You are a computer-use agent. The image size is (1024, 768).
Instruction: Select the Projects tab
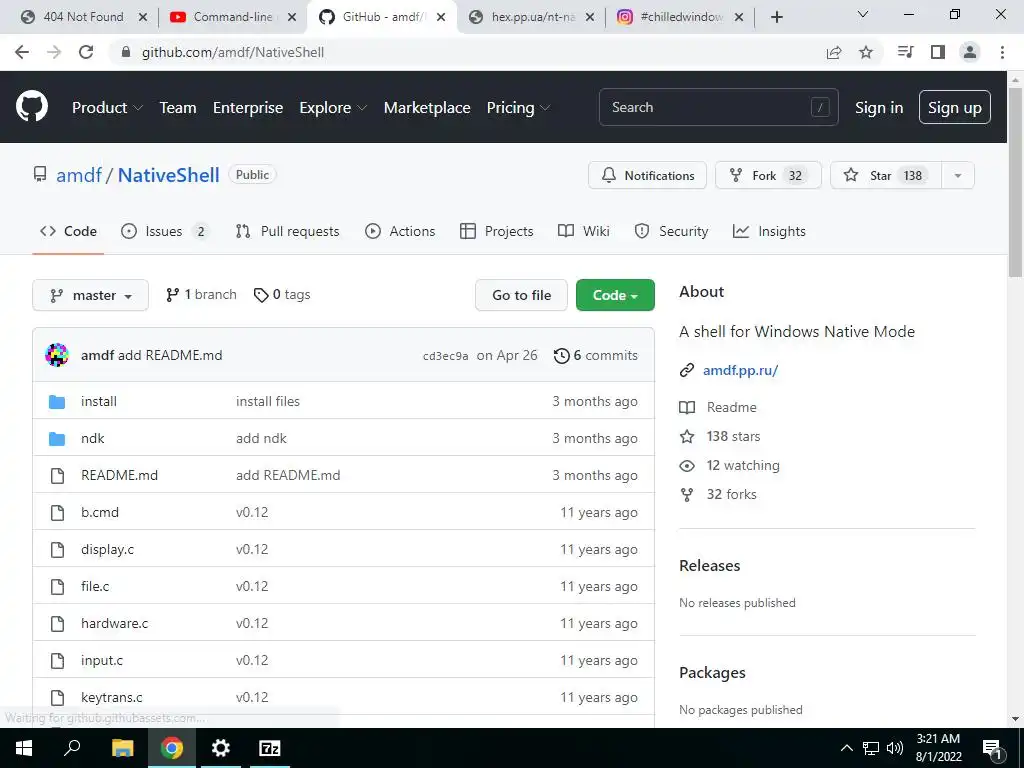[x=496, y=231]
